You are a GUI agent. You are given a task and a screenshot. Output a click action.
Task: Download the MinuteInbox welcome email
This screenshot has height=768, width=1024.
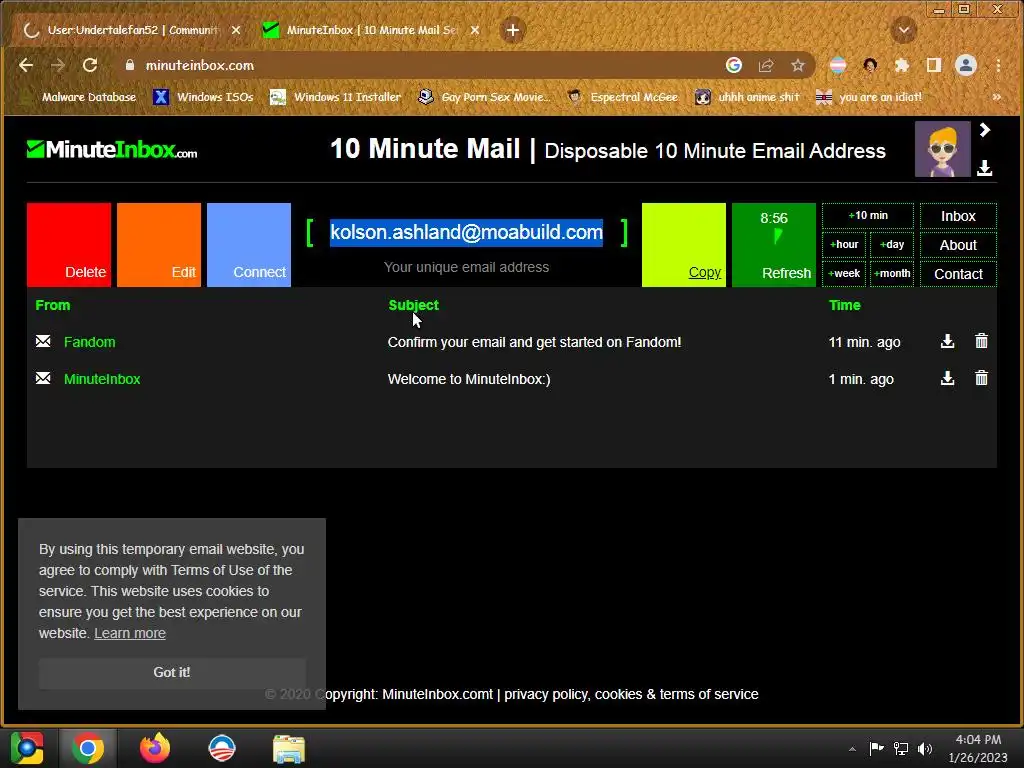tap(947, 379)
